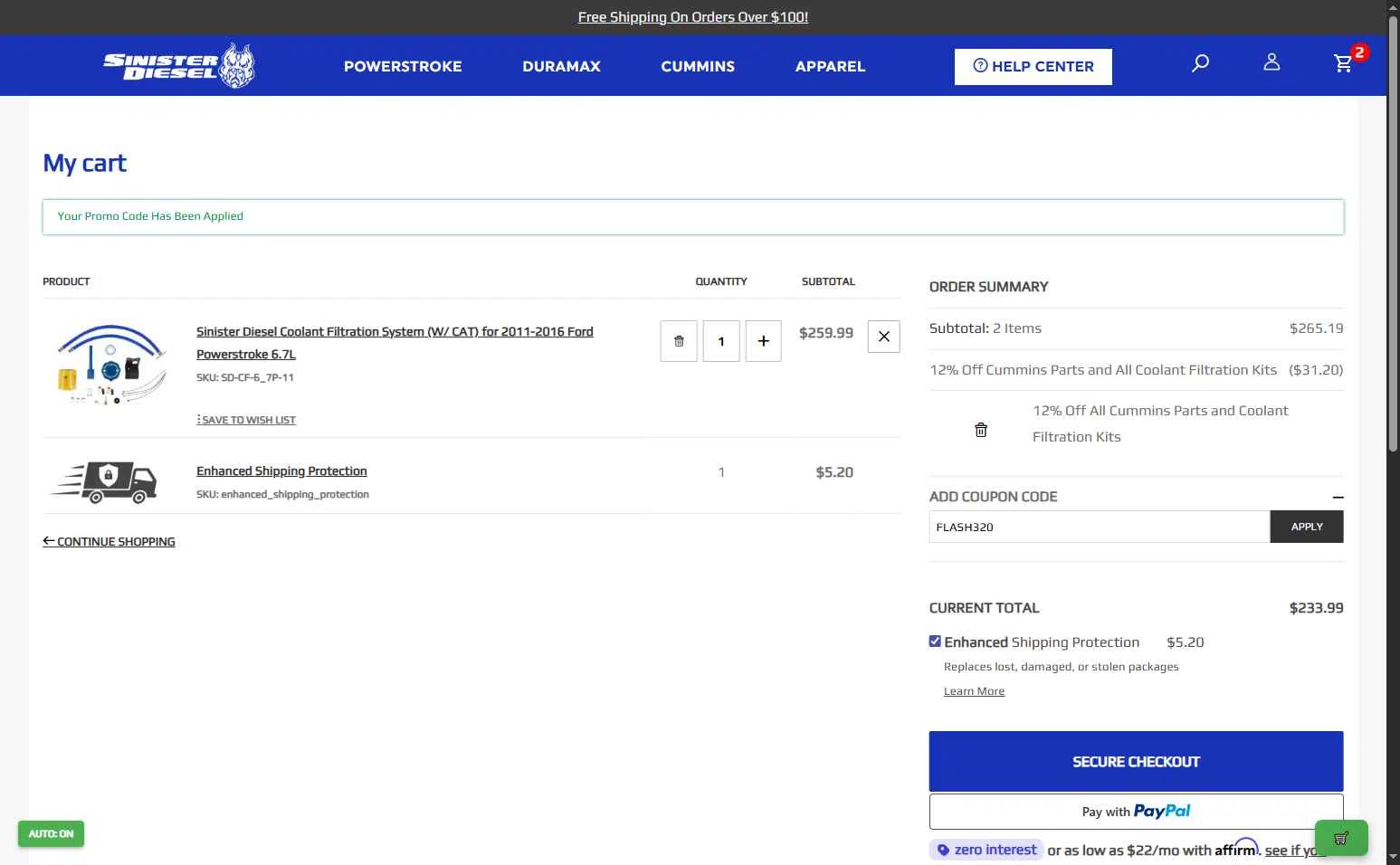This screenshot has height=865, width=1400.
Task: Open the Cummins menu
Action: pyautogui.click(x=698, y=66)
